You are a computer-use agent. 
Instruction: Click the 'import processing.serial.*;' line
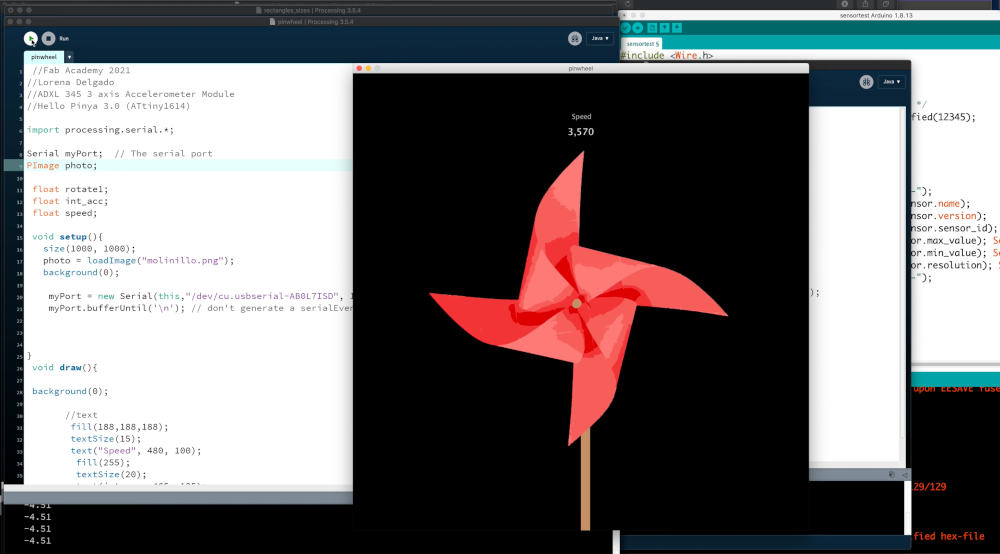click(x=100, y=129)
